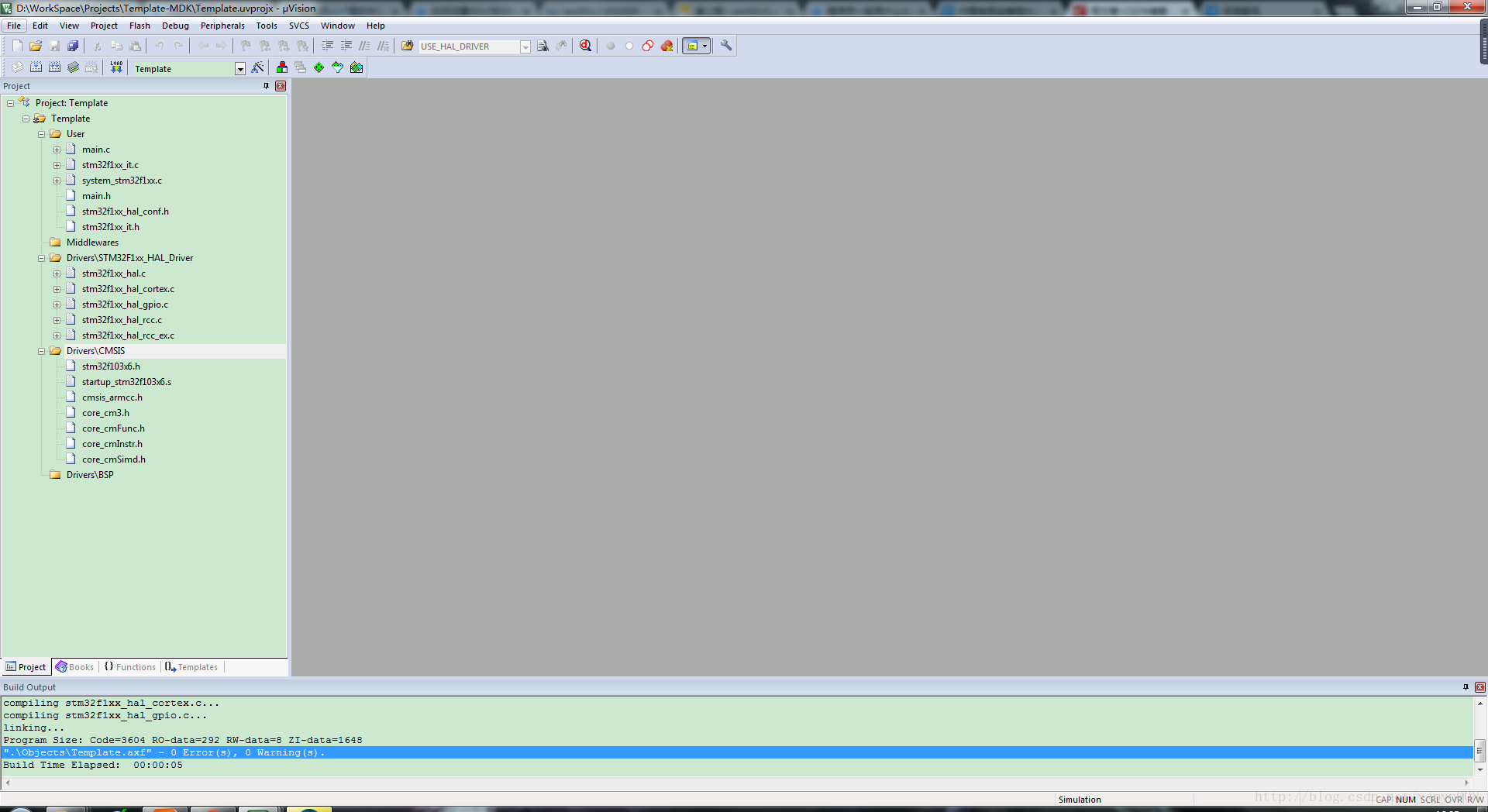1488x812 pixels.
Task: Open the Configuration wrench icon
Action: pos(726,46)
